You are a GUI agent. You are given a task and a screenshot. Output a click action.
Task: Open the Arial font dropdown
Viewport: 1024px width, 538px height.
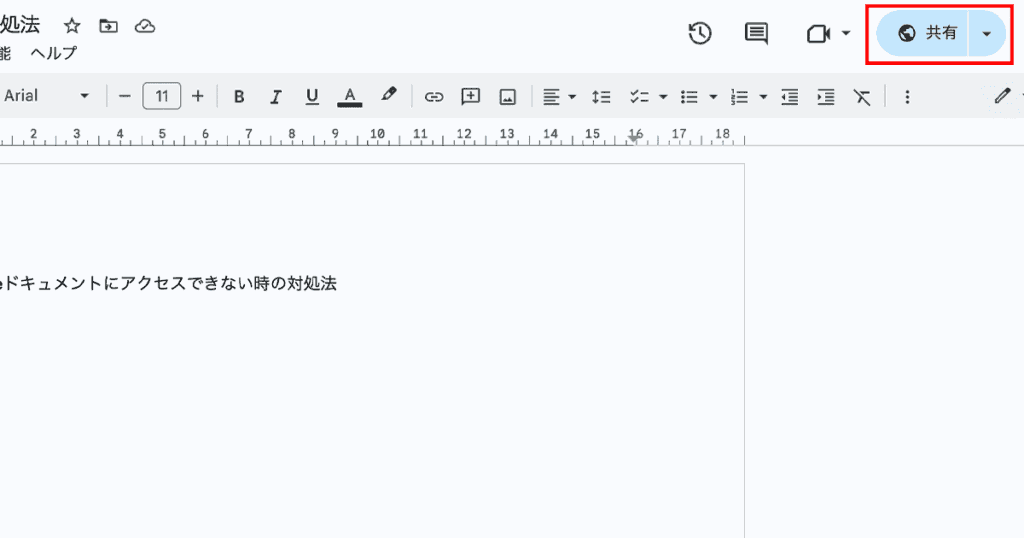pos(46,96)
